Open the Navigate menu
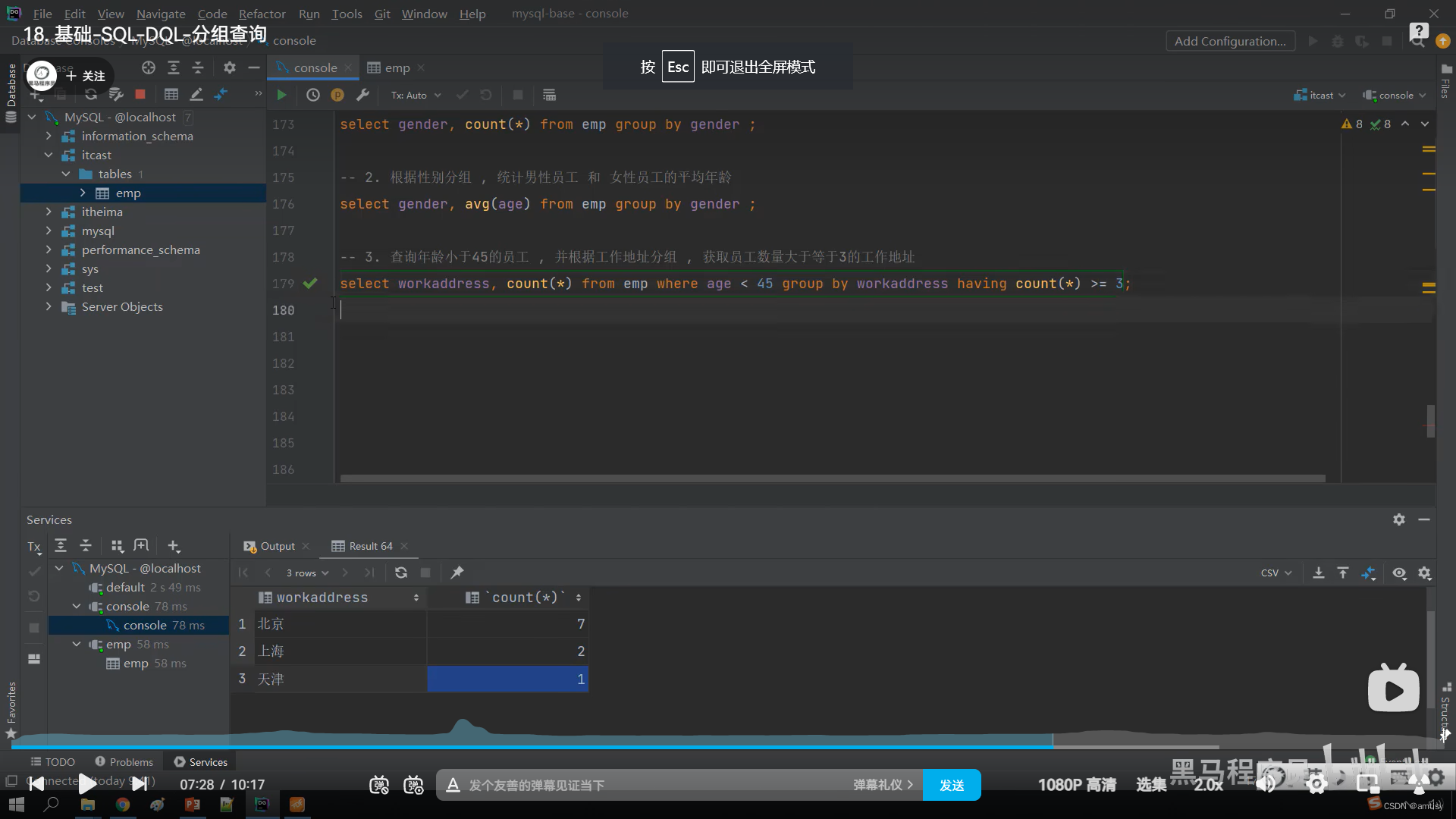Screen dimensions: 1456x819 tap(161, 14)
